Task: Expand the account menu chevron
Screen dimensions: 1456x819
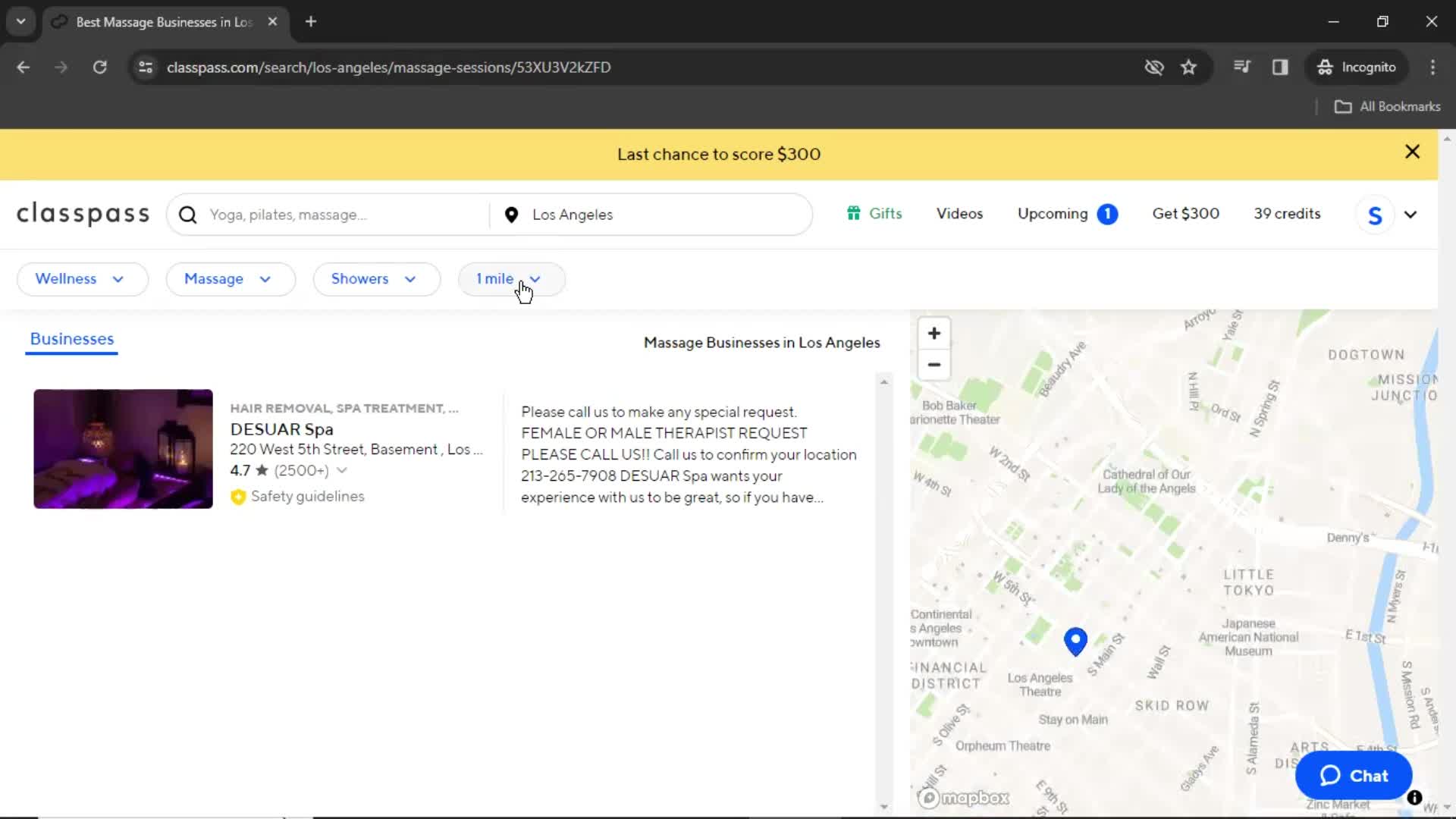Action: pyautogui.click(x=1410, y=215)
